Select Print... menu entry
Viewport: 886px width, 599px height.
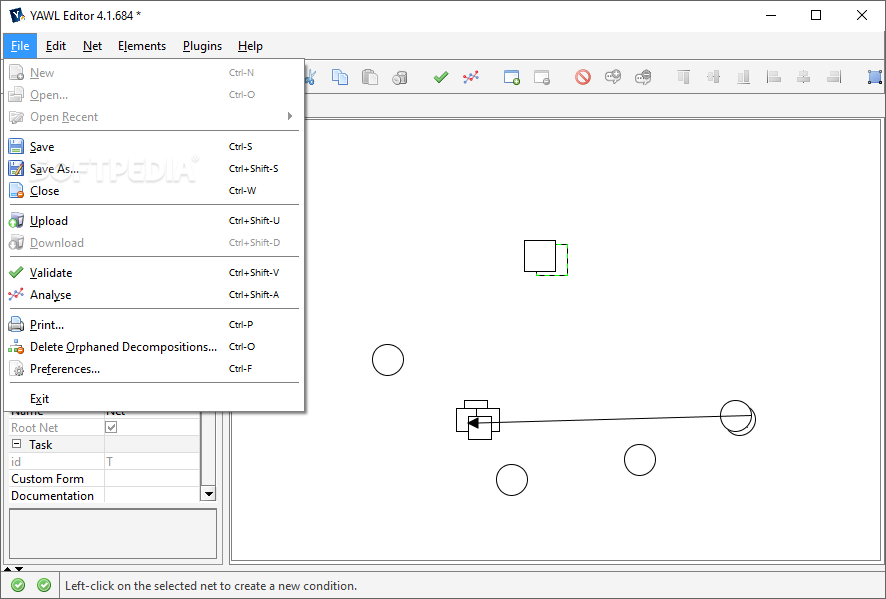pyautogui.click(x=154, y=325)
